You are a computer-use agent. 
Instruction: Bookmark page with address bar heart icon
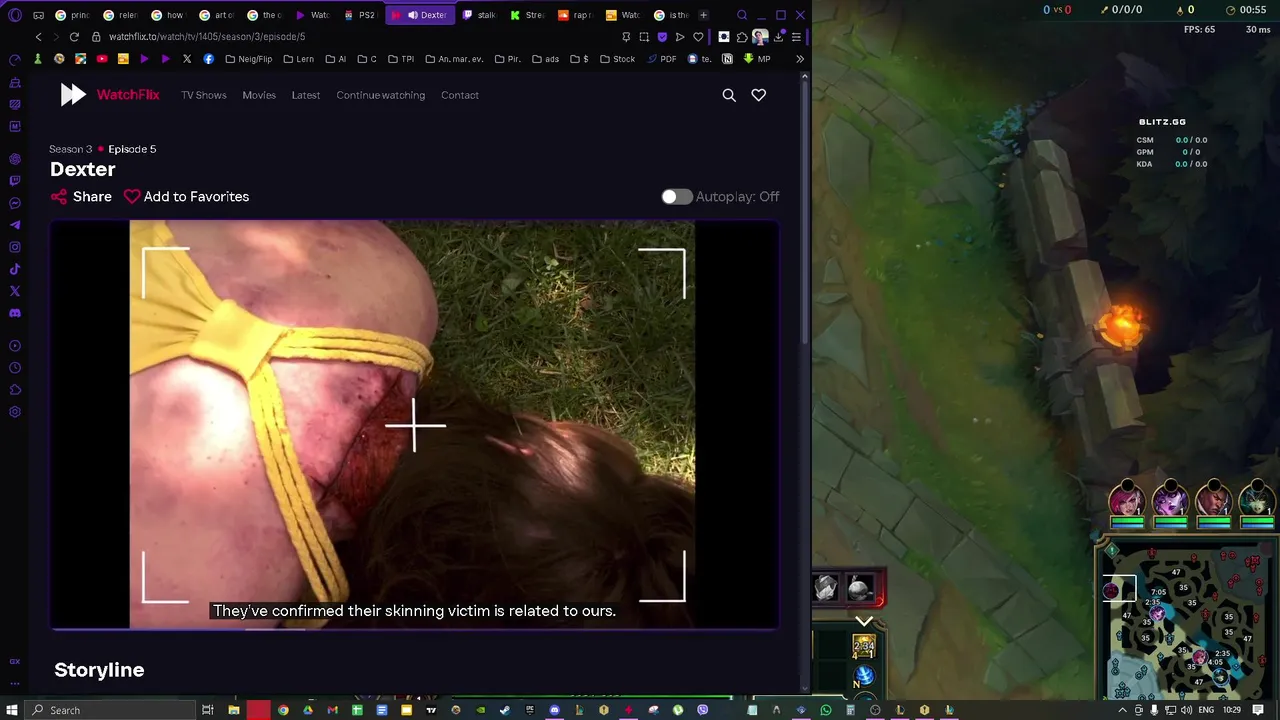pos(698,37)
